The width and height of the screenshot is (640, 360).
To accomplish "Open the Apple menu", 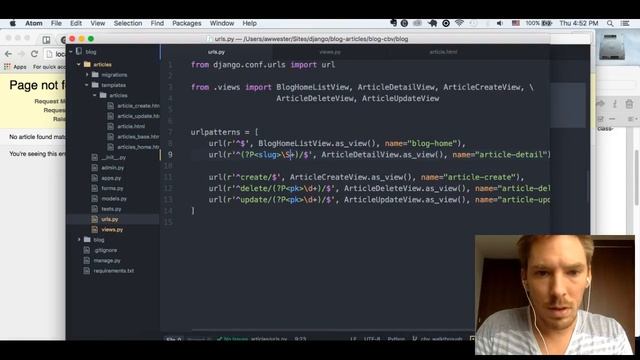I will 13,23.
